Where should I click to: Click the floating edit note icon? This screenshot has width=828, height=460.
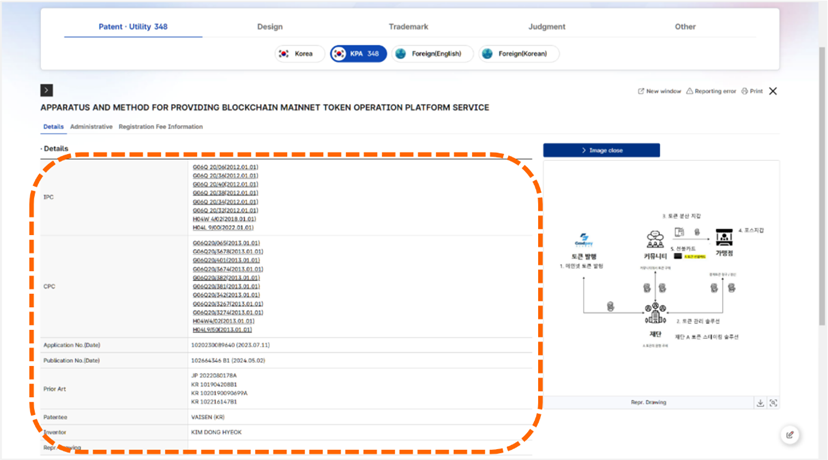(790, 435)
